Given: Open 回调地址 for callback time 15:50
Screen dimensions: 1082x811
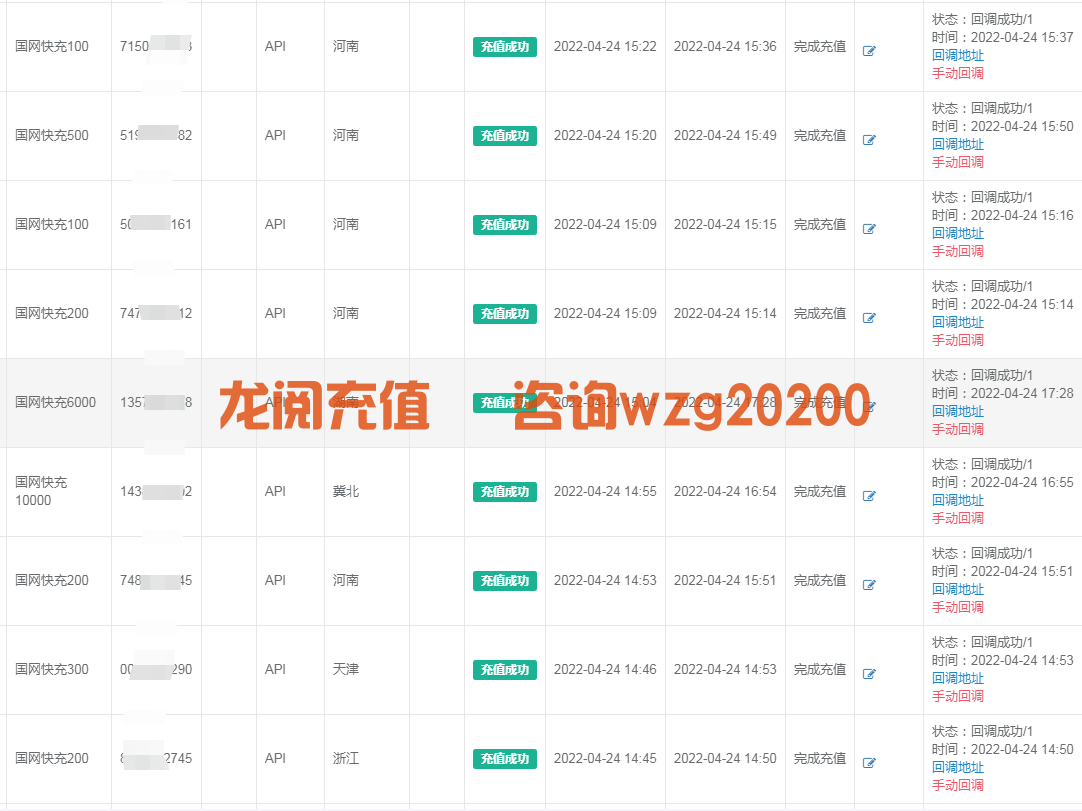Looking at the screenshot, I should click(x=958, y=144).
